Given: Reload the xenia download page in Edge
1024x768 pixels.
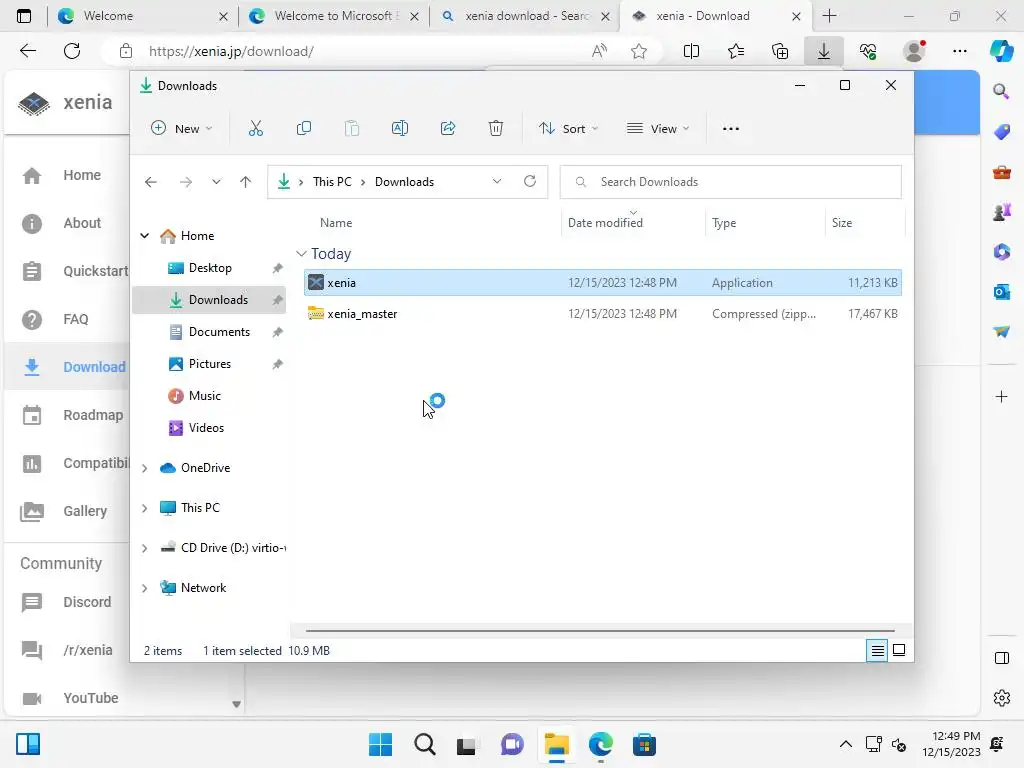Looking at the screenshot, I should coord(72,51).
